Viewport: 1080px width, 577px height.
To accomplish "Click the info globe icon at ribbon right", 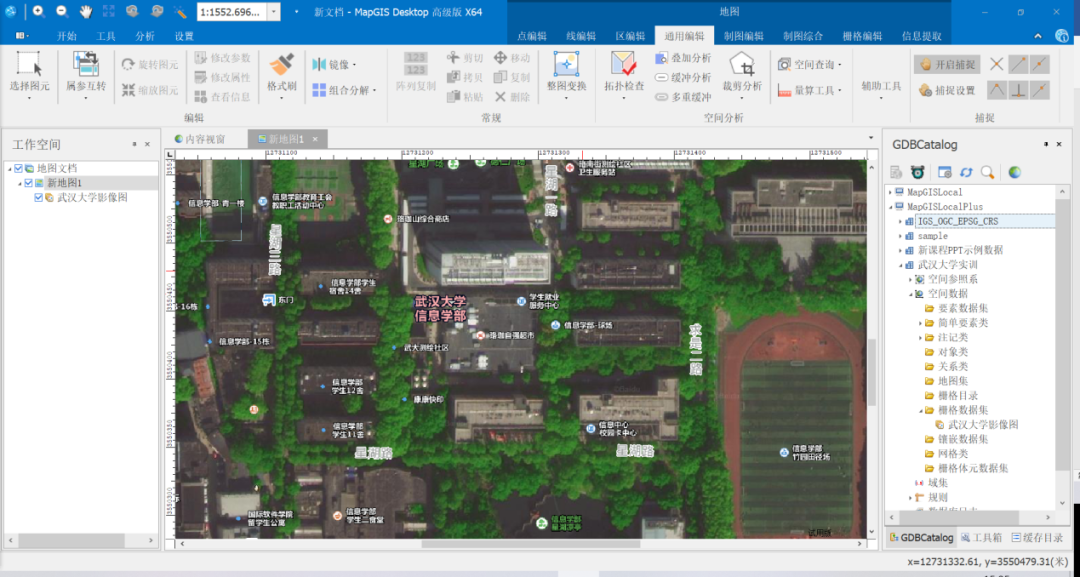I will 1061,36.
